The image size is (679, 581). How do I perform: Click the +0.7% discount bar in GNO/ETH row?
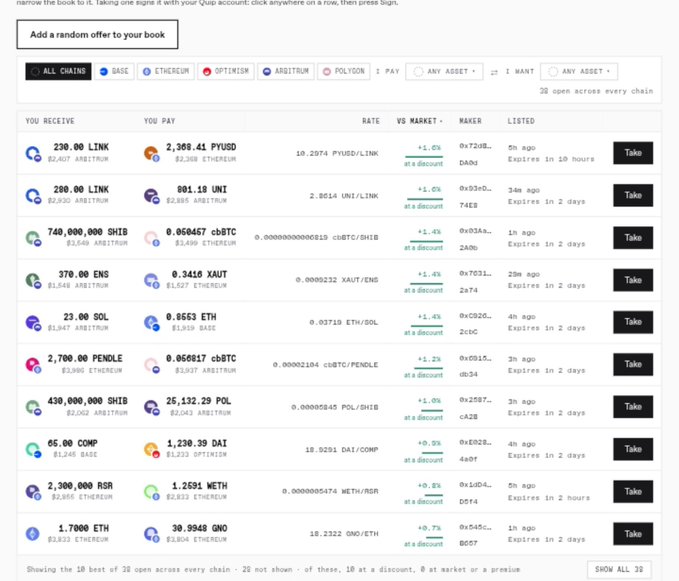(433, 538)
